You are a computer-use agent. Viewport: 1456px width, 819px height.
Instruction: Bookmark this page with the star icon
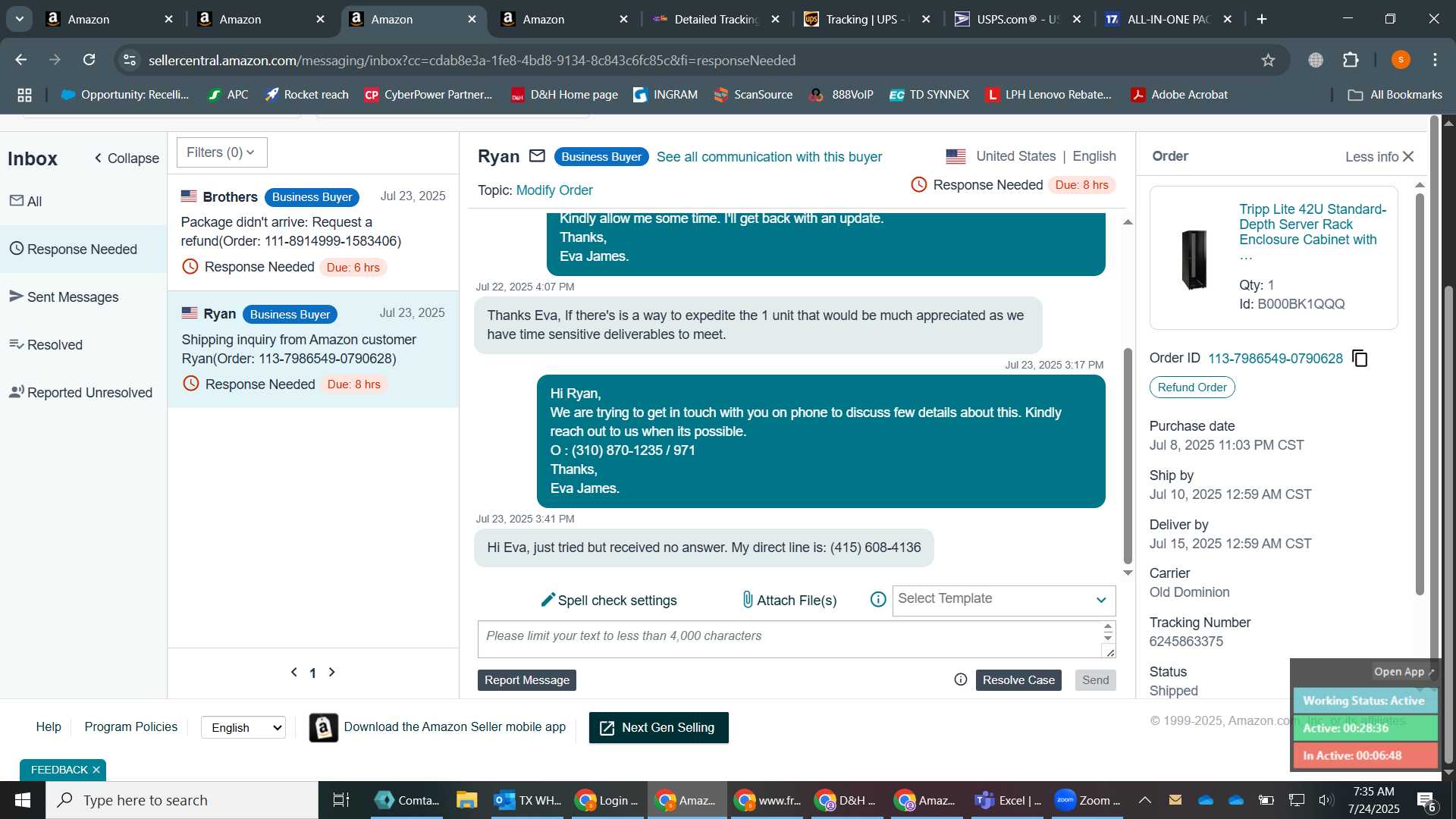point(1268,60)
